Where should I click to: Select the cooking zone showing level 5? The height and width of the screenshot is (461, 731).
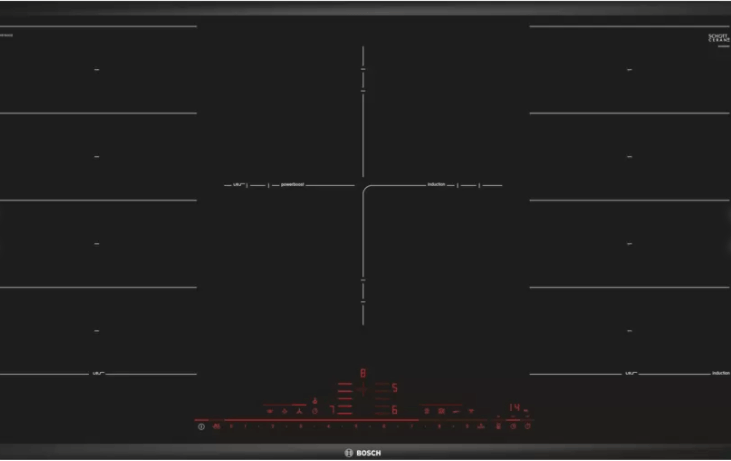point(394,387)
